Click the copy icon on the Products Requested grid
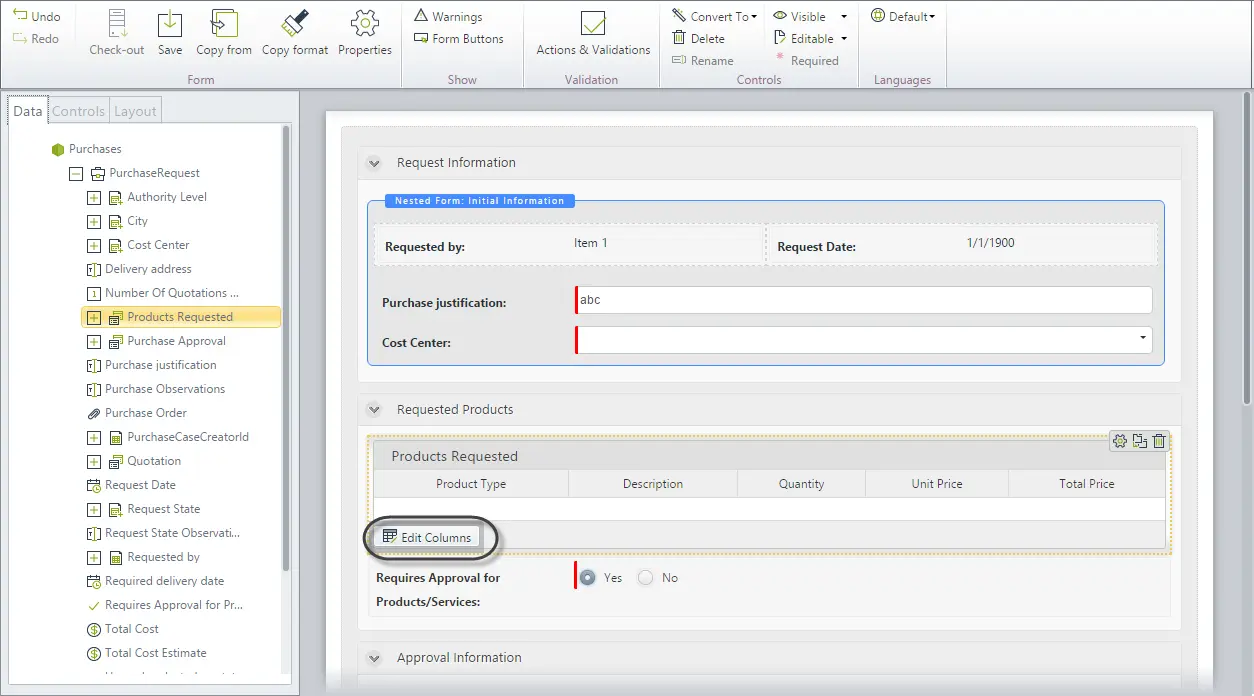 [x=1139, y=441]
